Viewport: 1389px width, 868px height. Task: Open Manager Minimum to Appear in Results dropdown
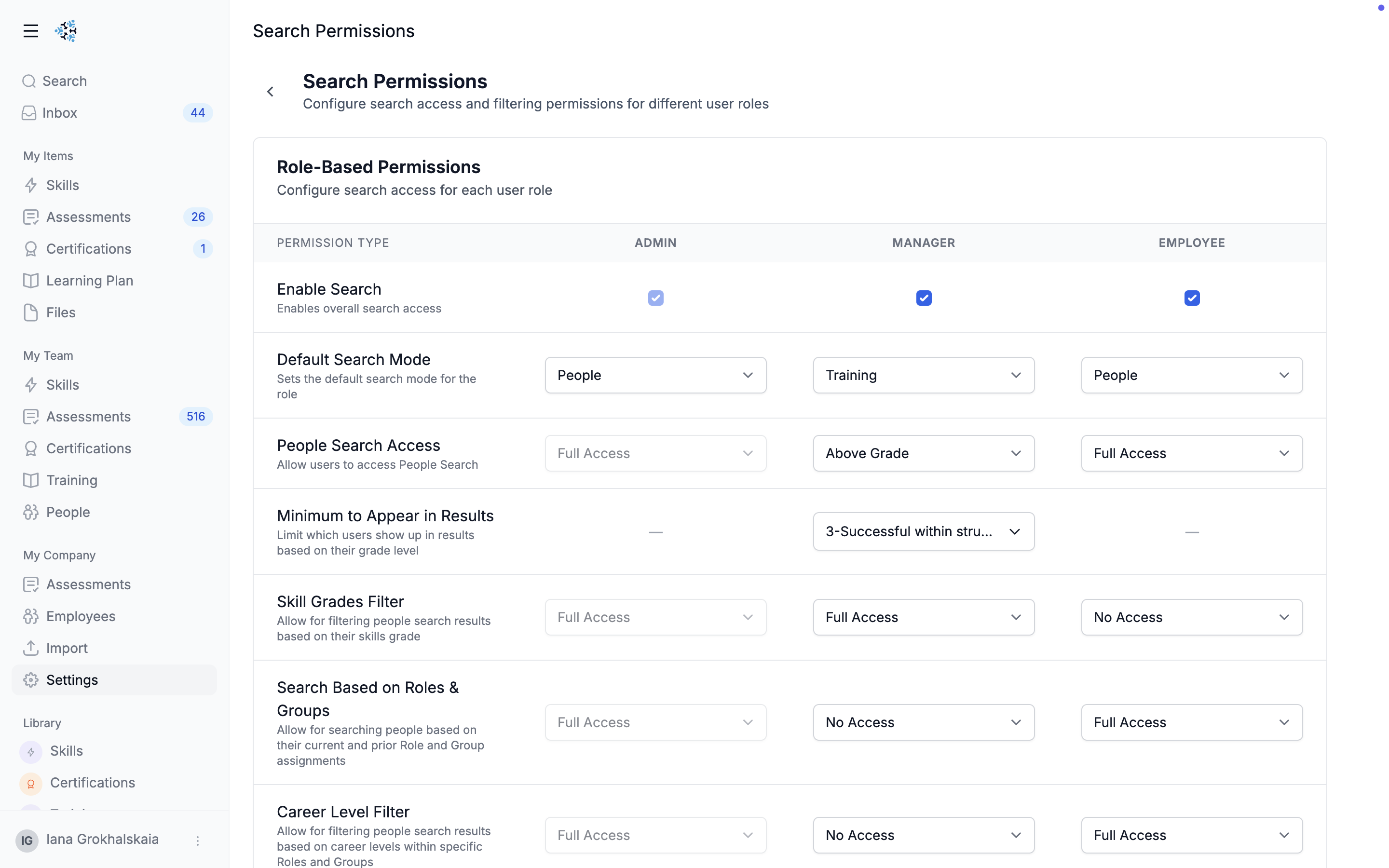pyautogui.click(x=924, y=531)
